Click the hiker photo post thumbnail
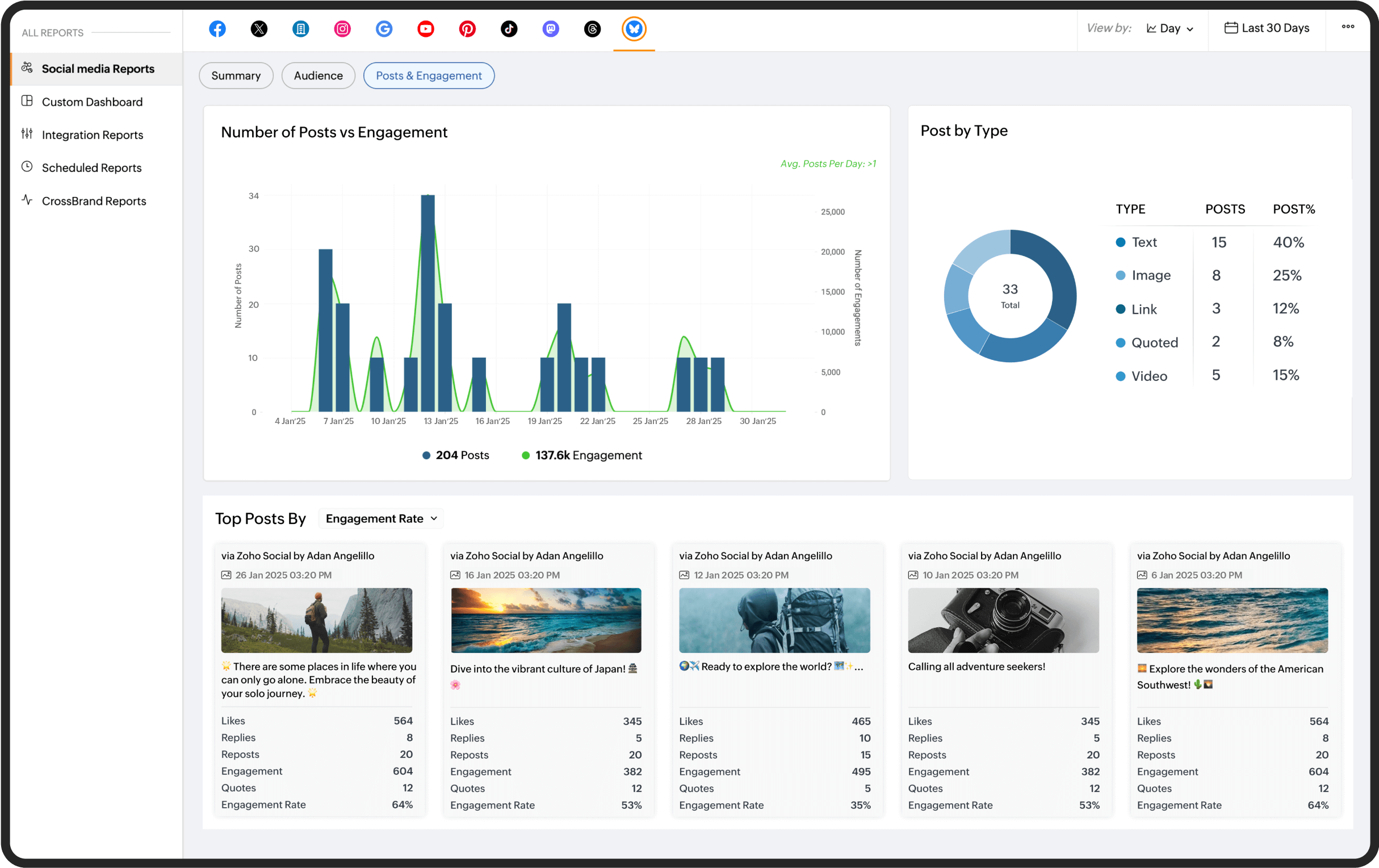Screen dimensions: 1379x868 pos(316,620)
